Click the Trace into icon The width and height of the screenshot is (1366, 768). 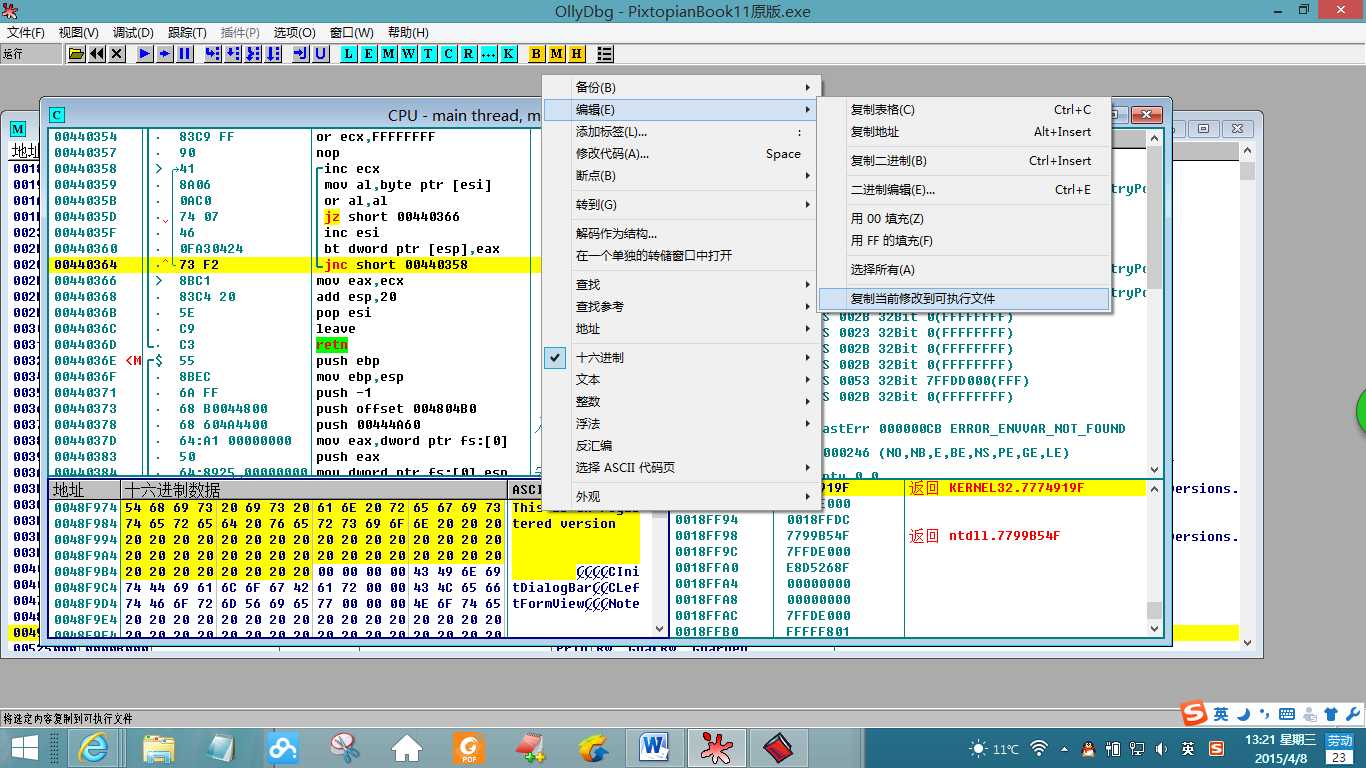[252, 54]
